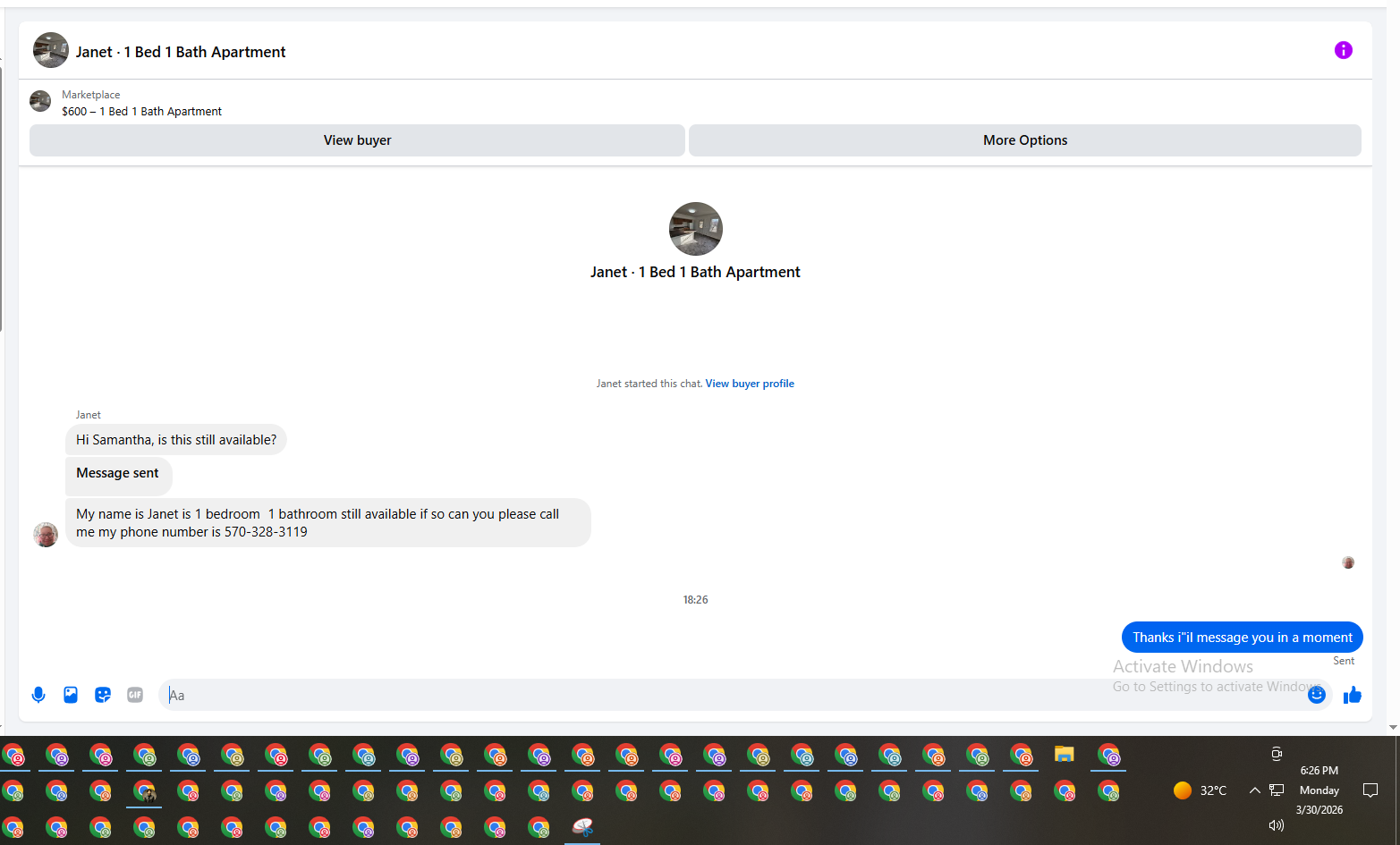Viewport: 1400px width, 845px height.
Task: Click the centered "Janet · 1 Bed 1 Bath Apartment" name
Action: tap(696, 272)
